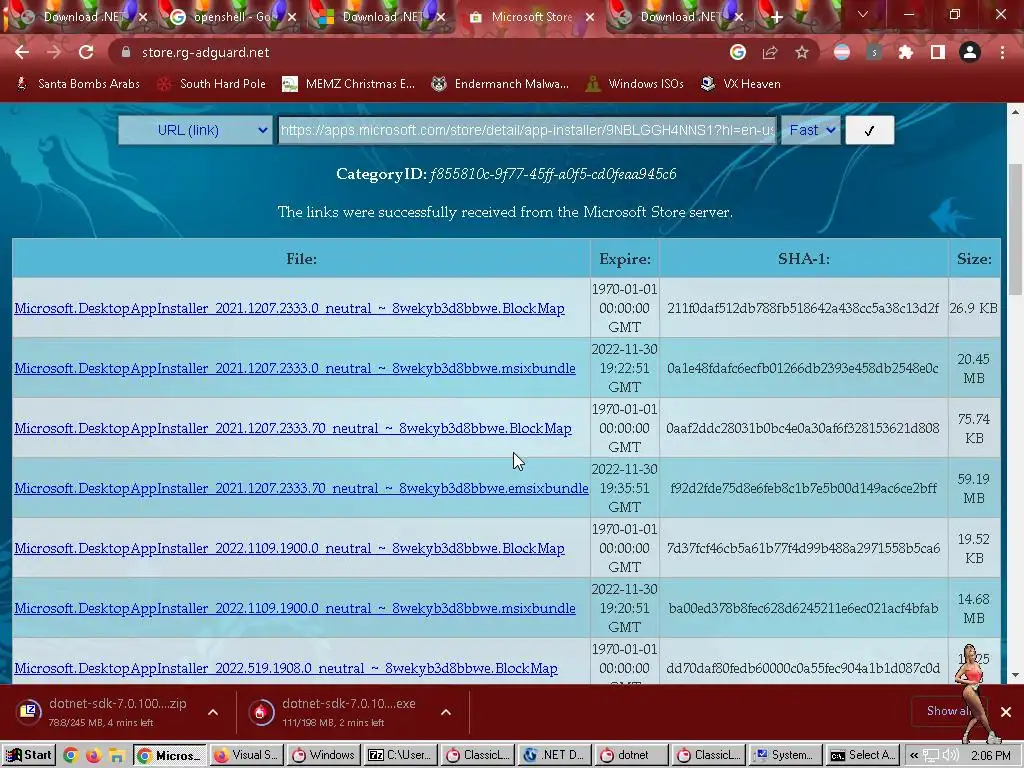
Task: Click the network tray icon
Action: pos(931,756)
